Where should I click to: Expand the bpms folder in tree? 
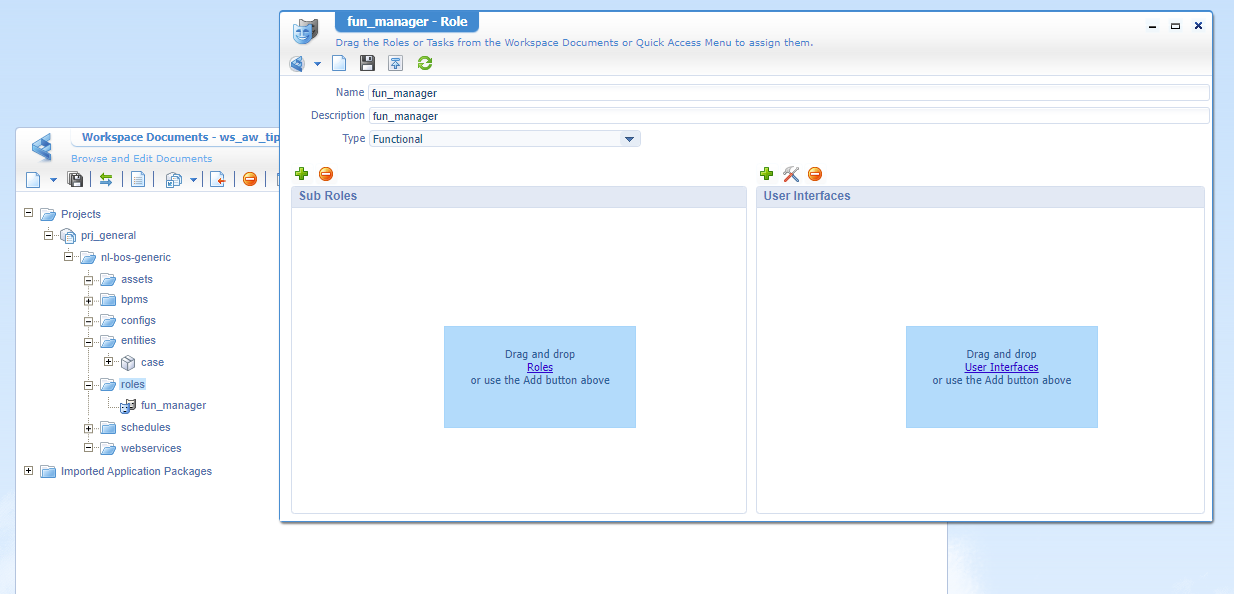coord(89,300)
